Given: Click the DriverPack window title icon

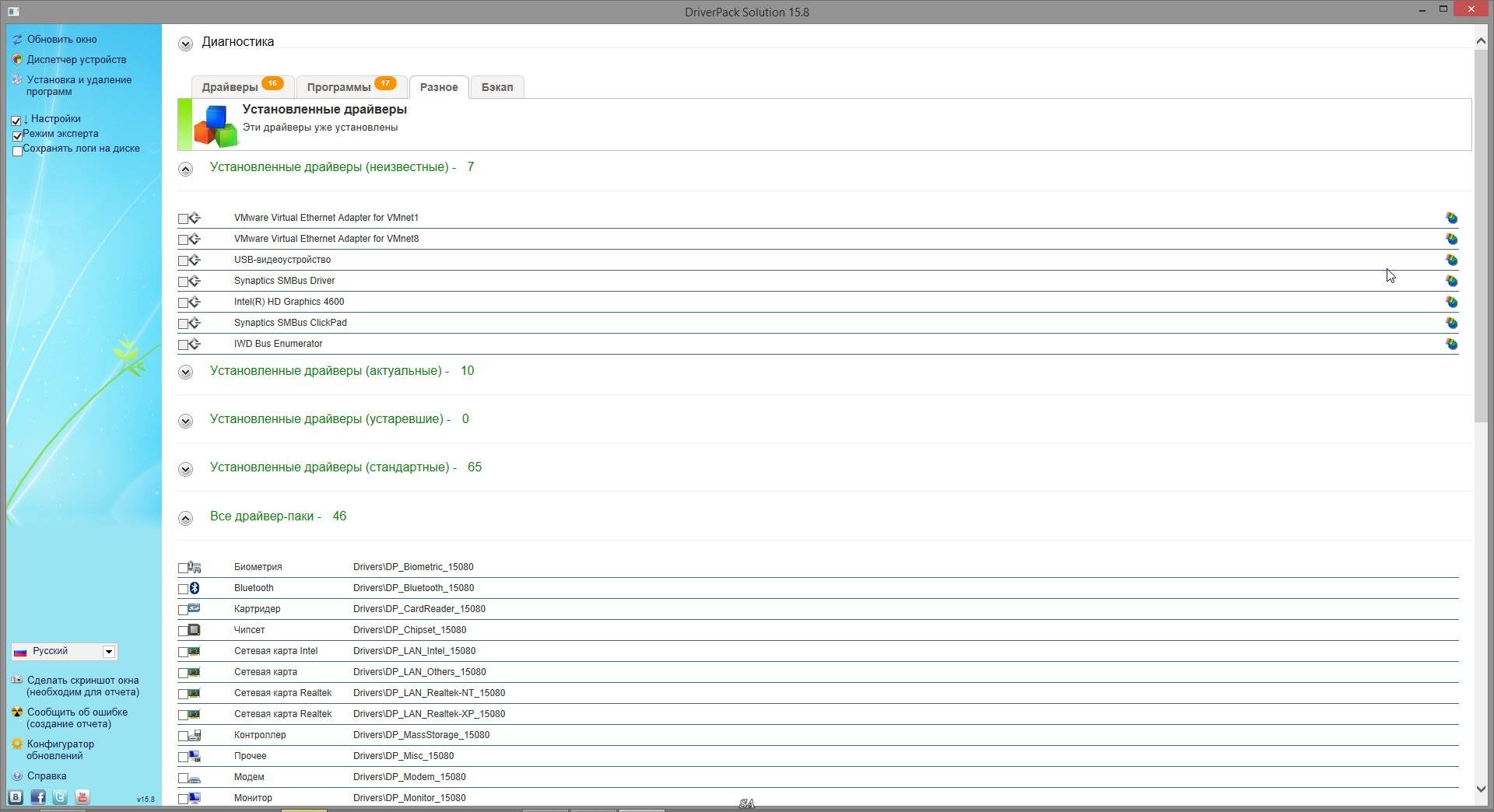Looking at the screenshot, I should coord(12,12).
